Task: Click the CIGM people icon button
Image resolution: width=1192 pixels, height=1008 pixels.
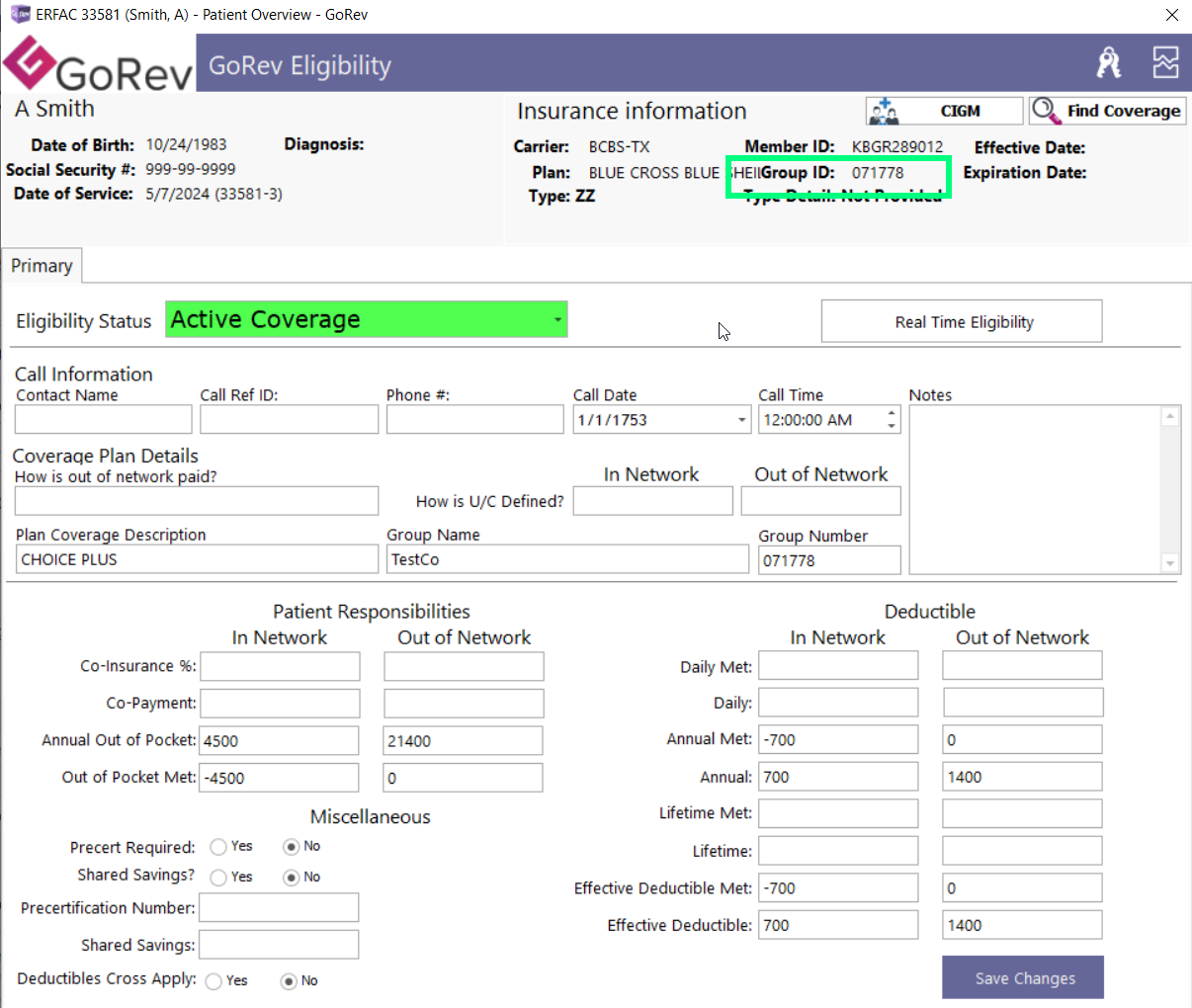Action: [945, 111]
